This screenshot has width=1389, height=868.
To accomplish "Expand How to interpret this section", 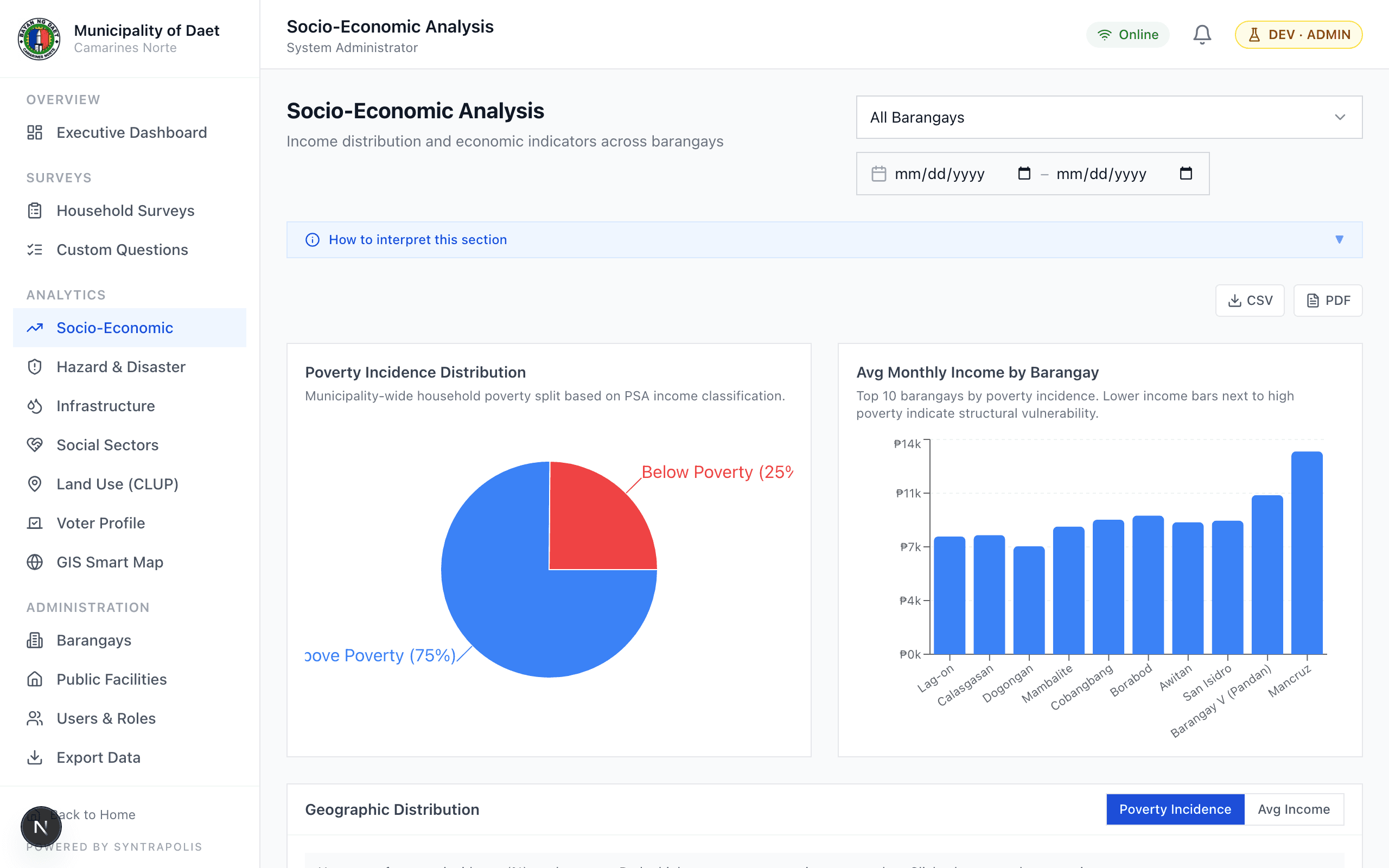I will coord(418,239).
